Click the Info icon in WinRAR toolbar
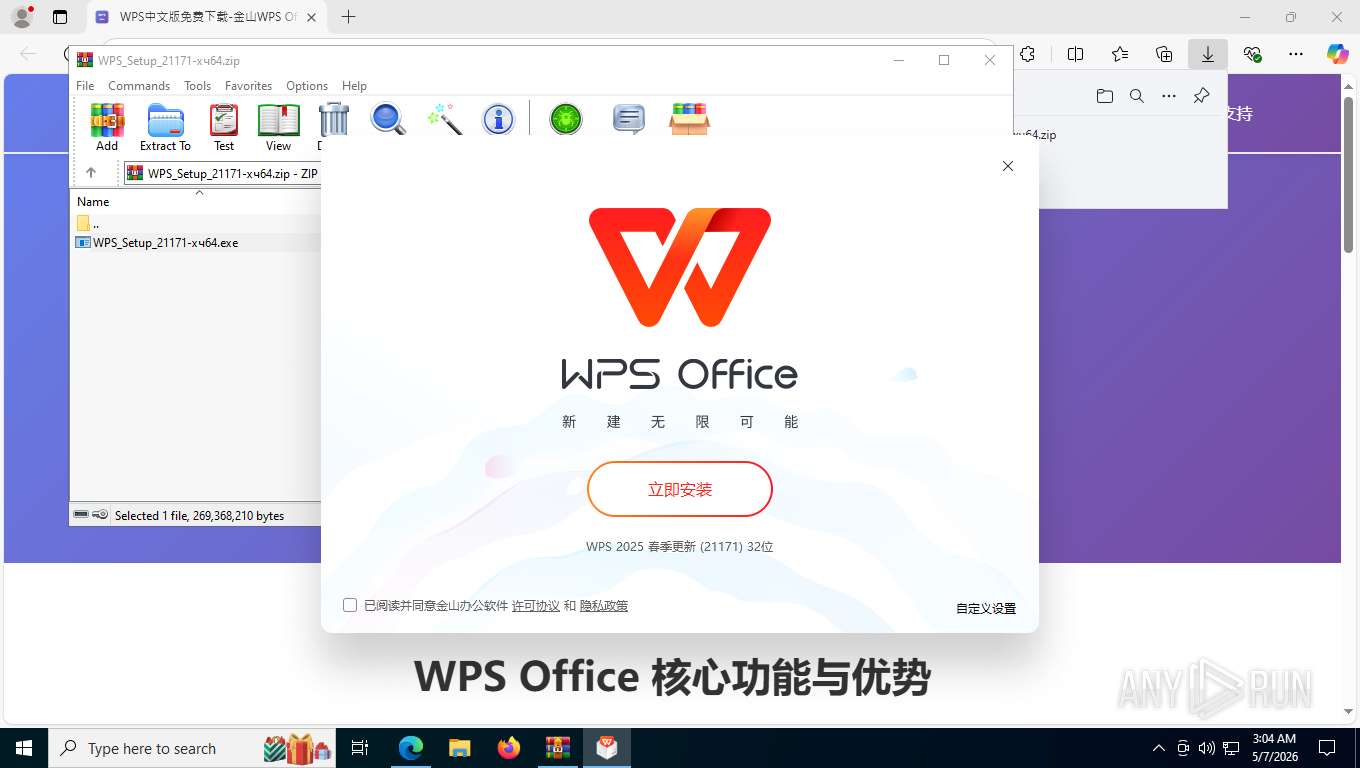 pos(498,119)
